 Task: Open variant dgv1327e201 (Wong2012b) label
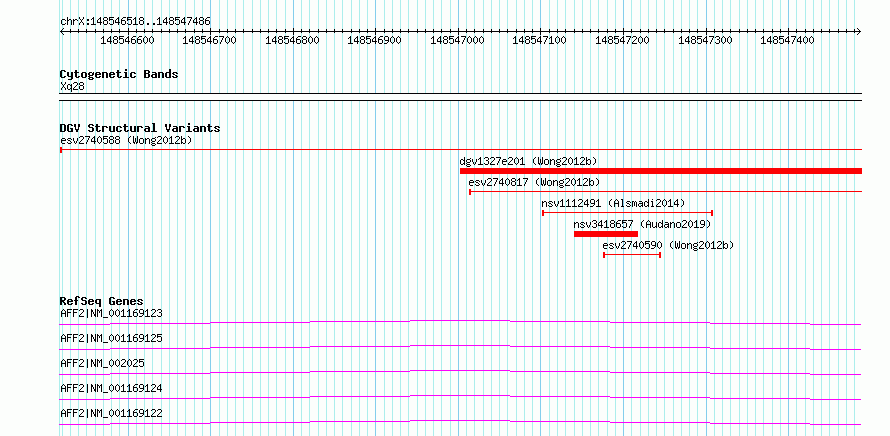(x=528, y=161)
